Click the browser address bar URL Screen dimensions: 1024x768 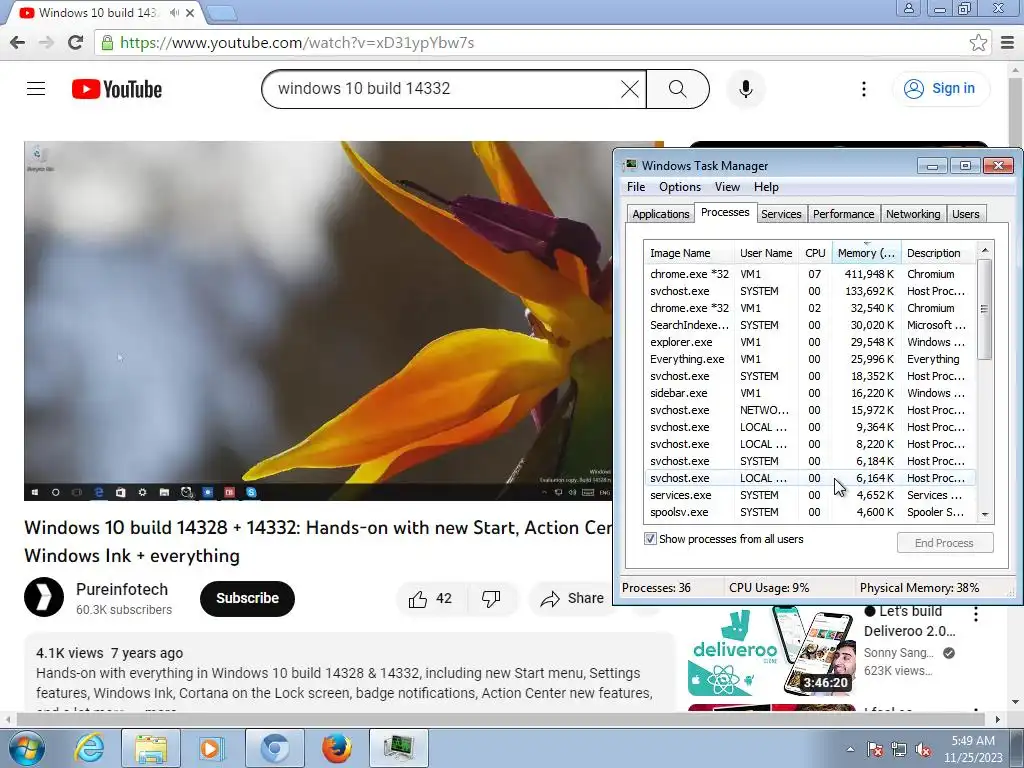click(x=297, y=43)
